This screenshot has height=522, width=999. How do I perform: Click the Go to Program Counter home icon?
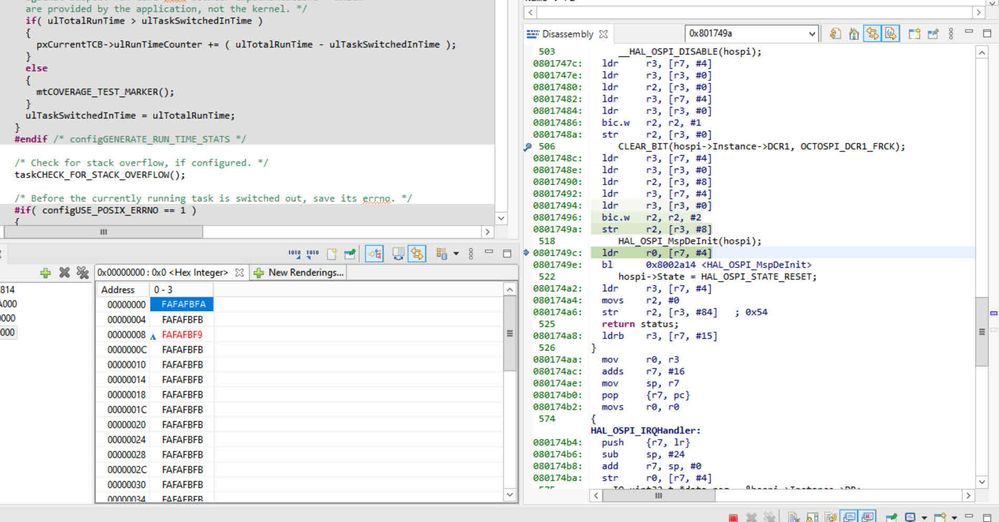pyautogui.click(x=854, y=34)
